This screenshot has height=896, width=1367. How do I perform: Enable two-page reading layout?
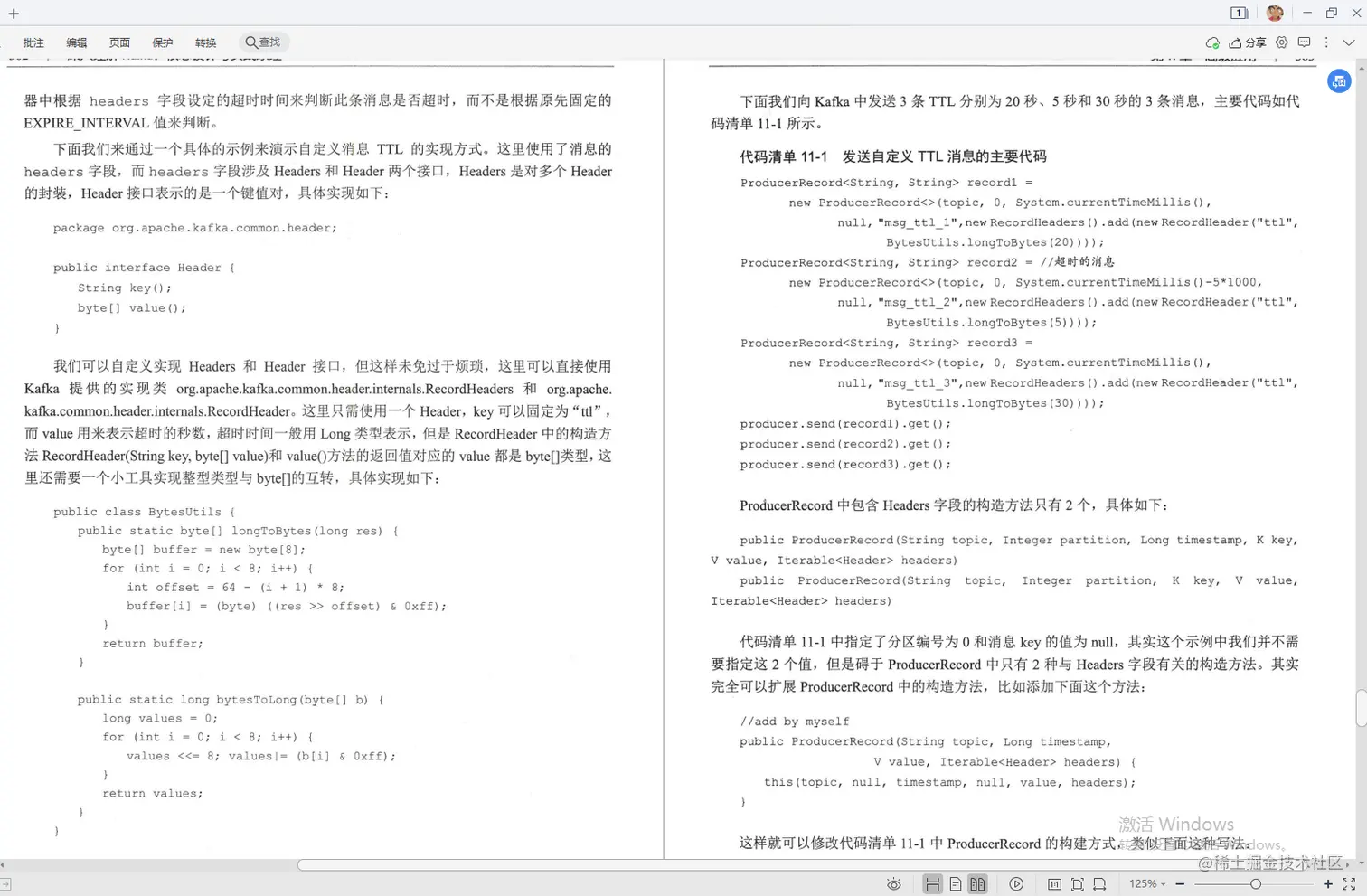tap(978, 883)
